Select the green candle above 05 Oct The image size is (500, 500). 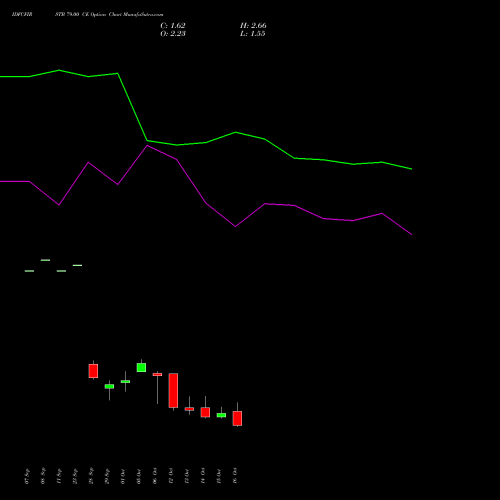[x=141, y=367]
